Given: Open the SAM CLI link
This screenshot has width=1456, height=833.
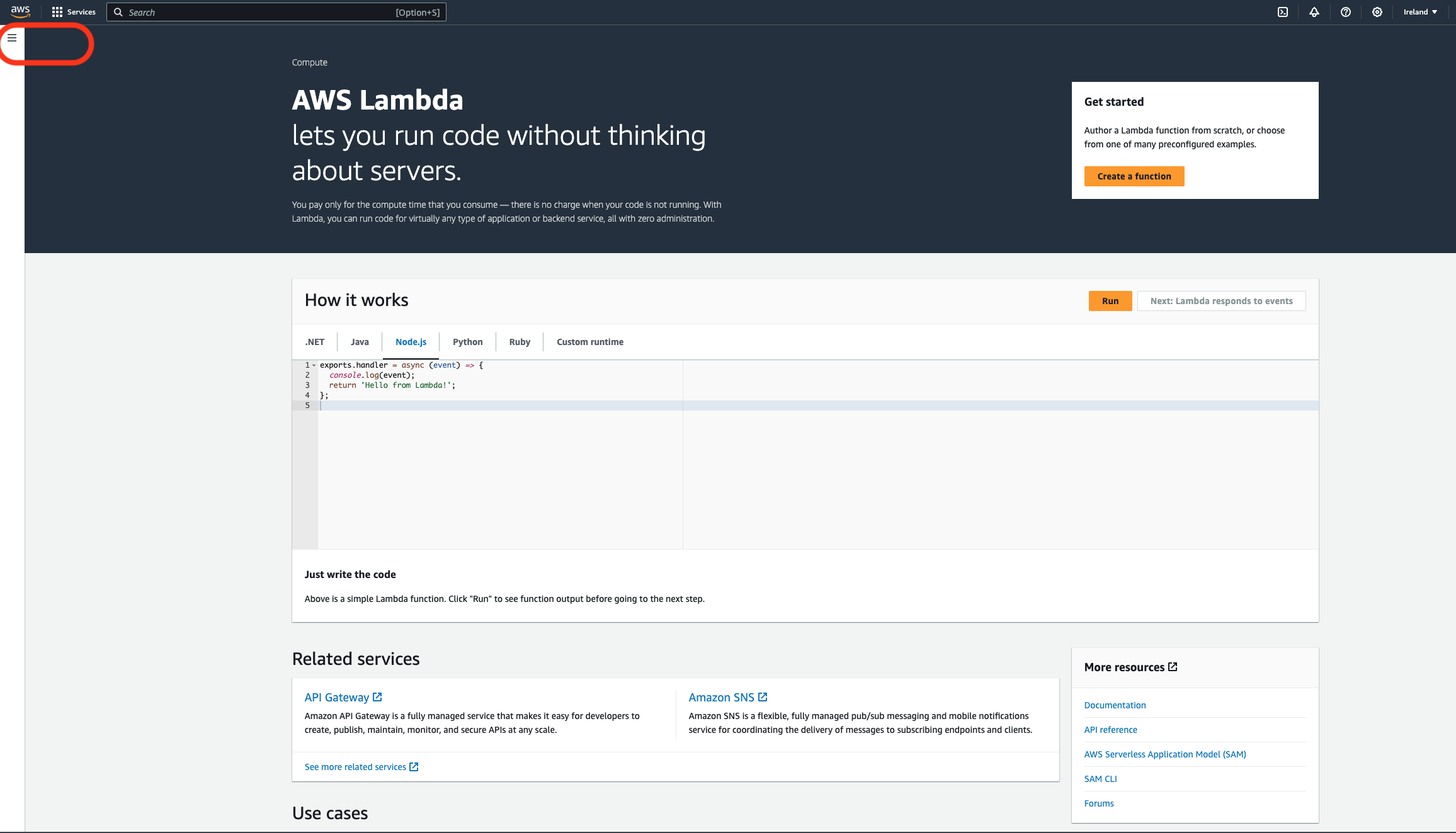Looking at the screenshot, I should 1101,779.
